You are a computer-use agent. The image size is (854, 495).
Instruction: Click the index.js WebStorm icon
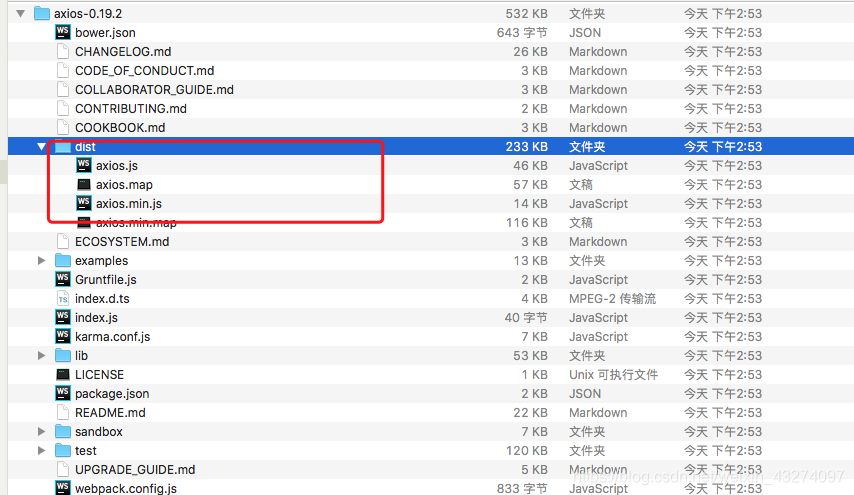pos(63,317)
